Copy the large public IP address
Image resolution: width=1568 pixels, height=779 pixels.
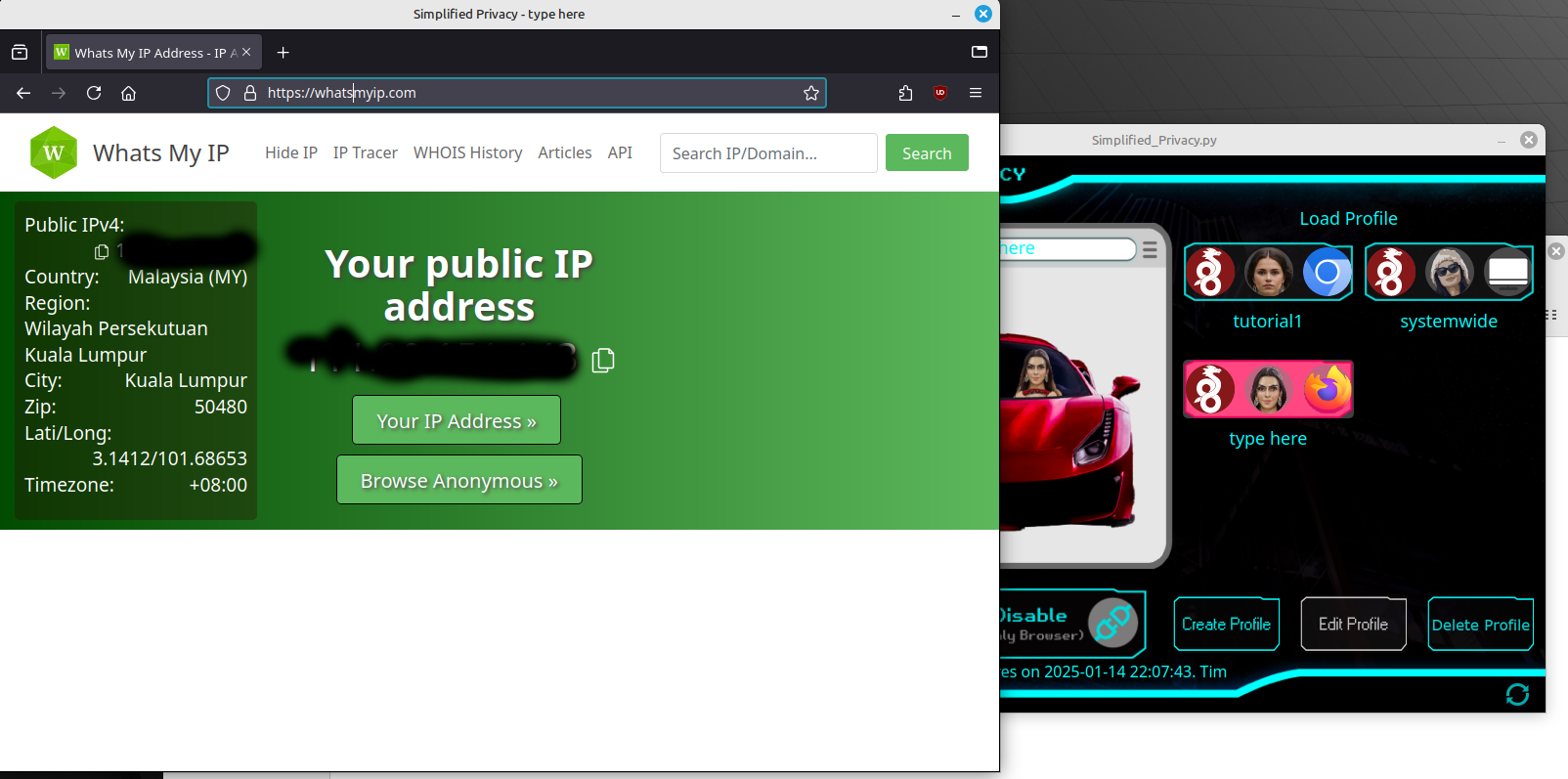click(x=603, y=361)
